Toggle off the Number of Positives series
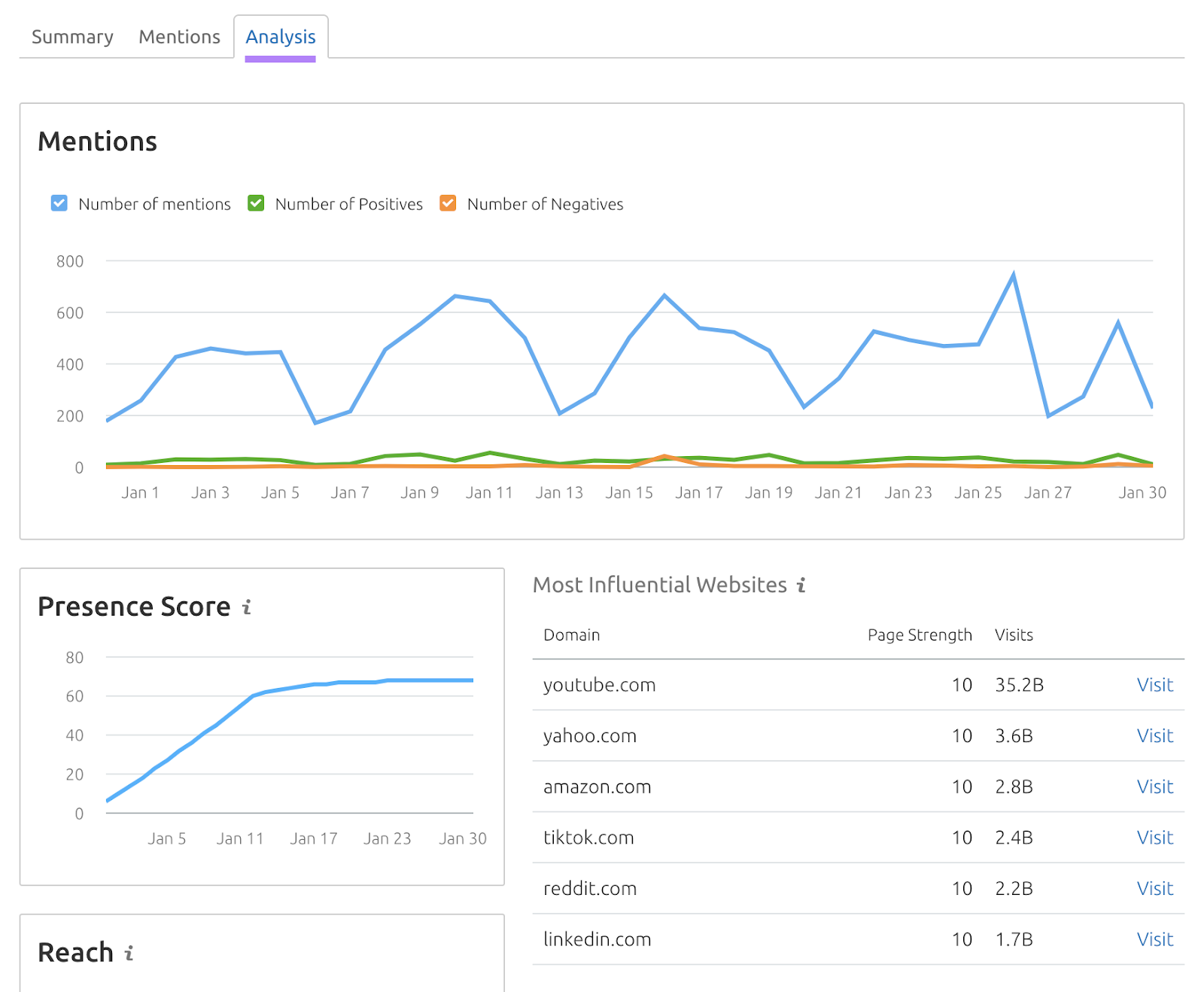1204x992 pixels. pos(256,203)
